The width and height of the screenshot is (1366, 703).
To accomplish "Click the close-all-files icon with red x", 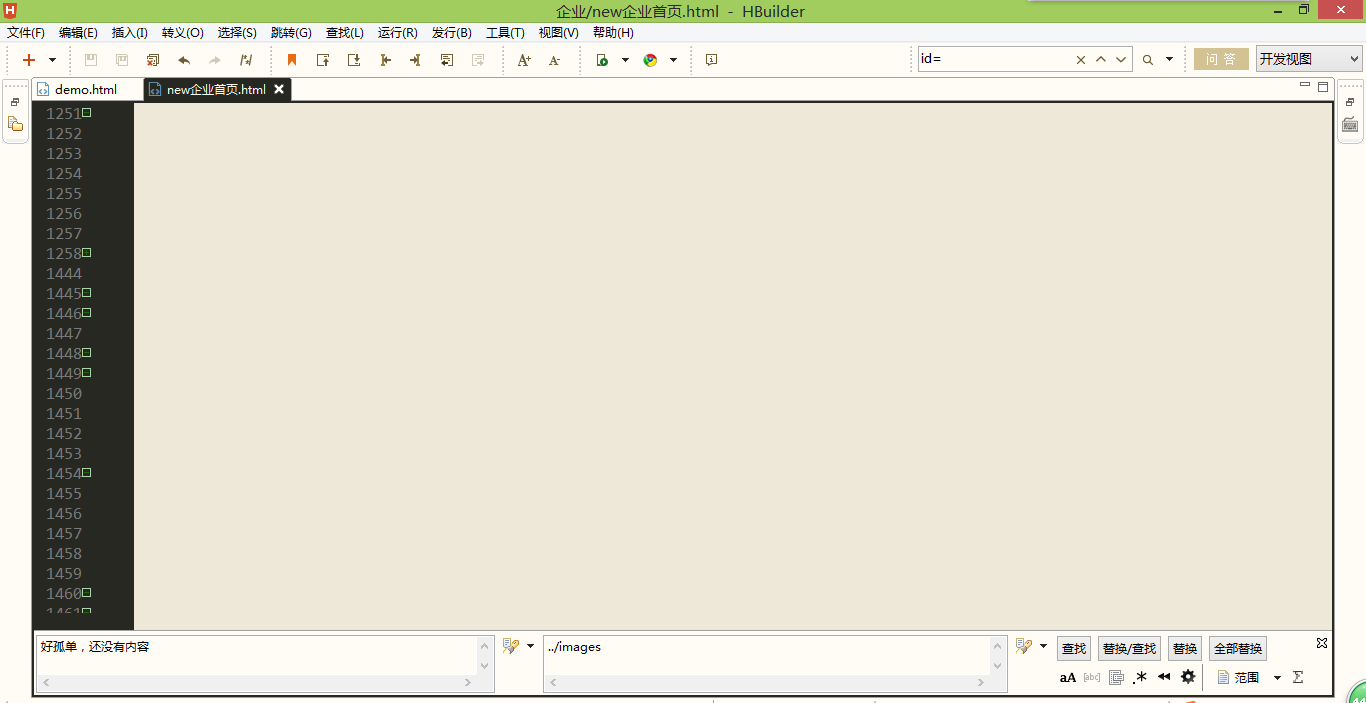I will (153, 60).
